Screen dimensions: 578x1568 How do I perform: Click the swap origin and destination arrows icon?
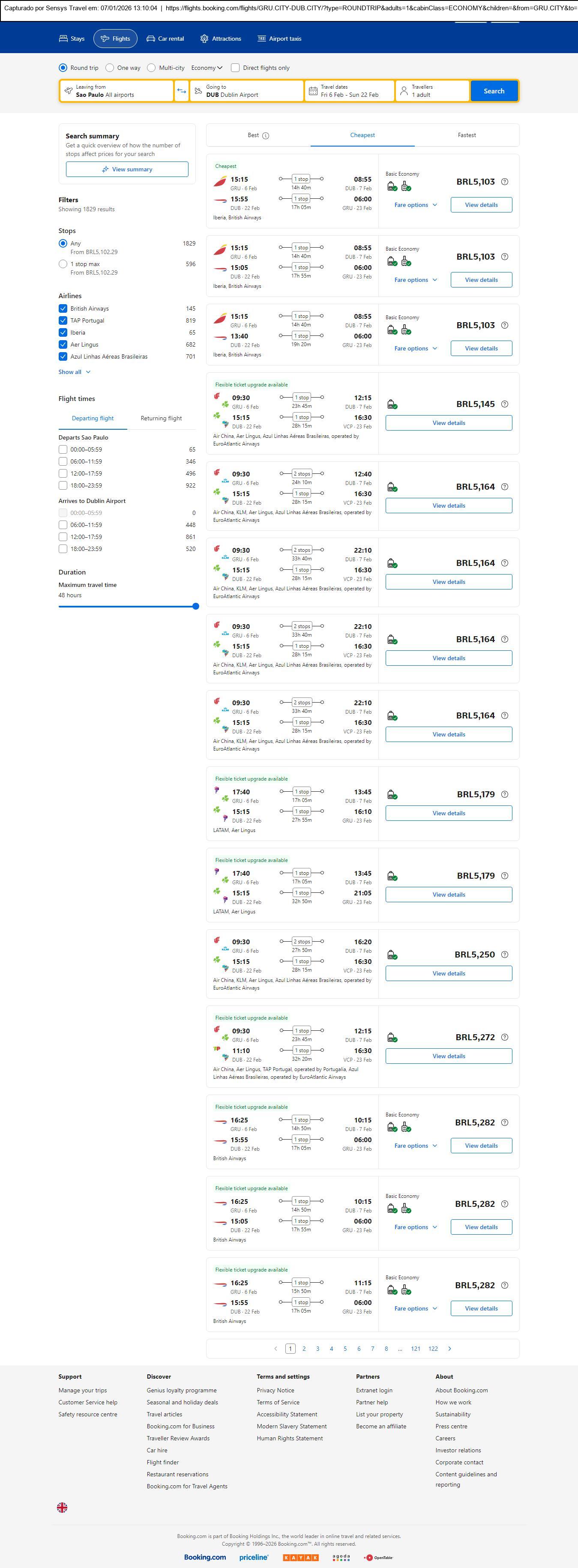[x=182, y=91]
